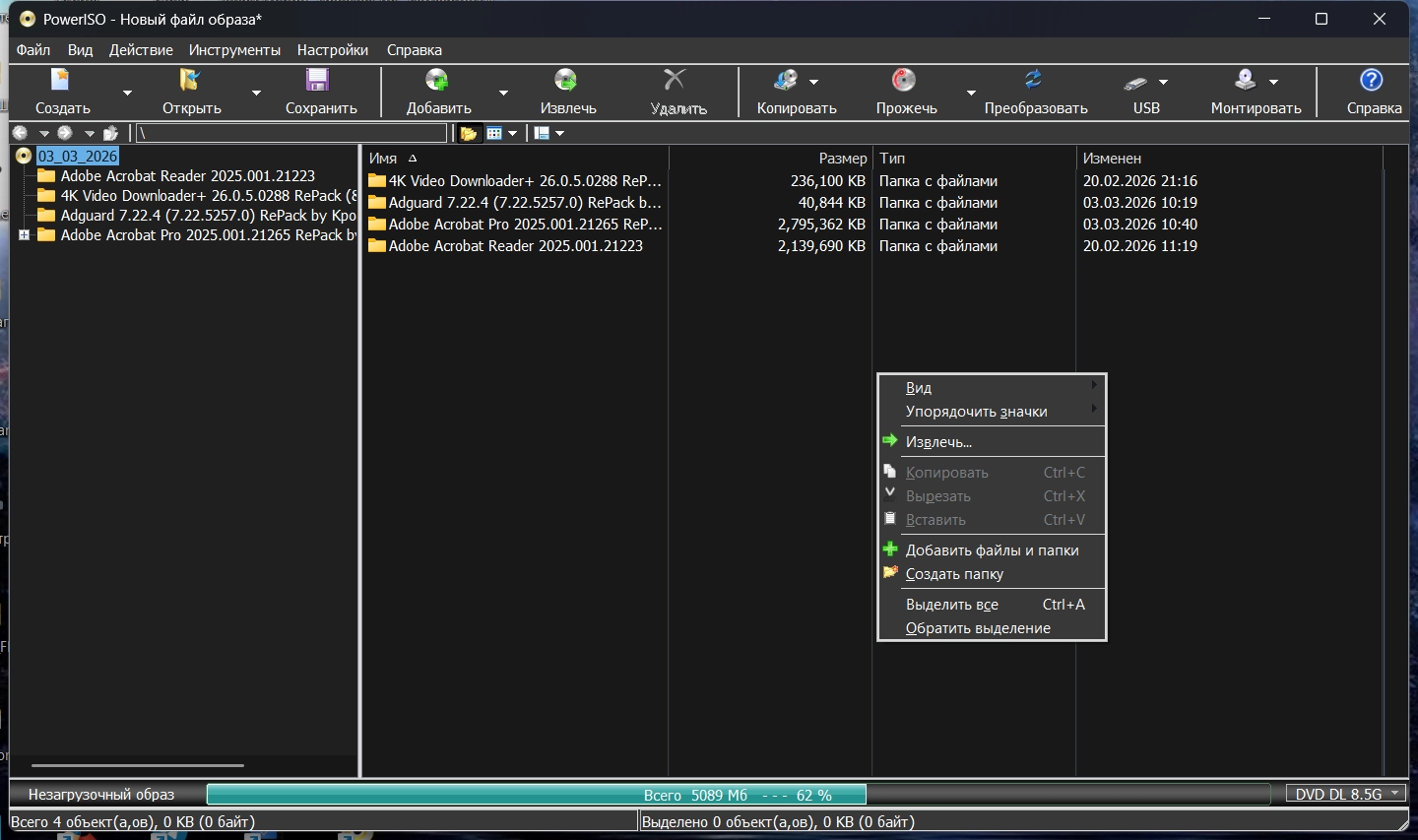
Task: Click the Извлечь (Extract) toolbar icon
Action: coord(566,81)
